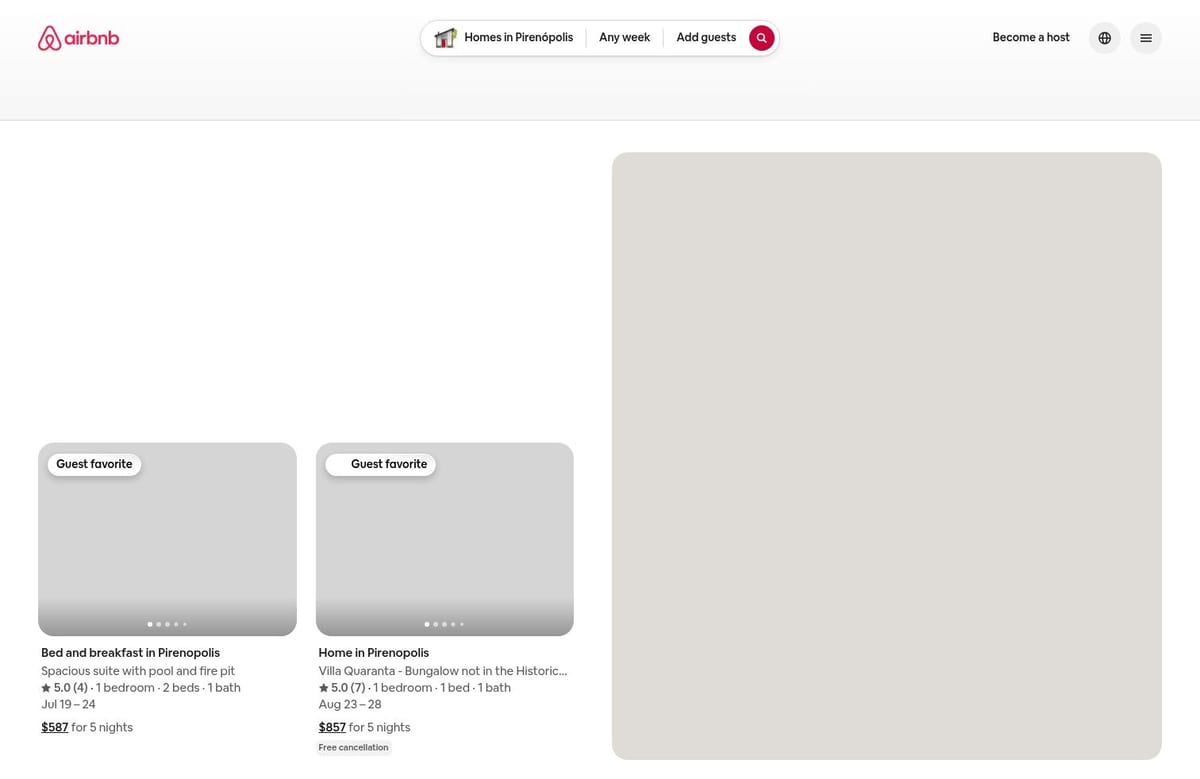Click photo carousel dots on Bed and breakfast listing
Screen dimensions: 1200x779
coord(167,624)
